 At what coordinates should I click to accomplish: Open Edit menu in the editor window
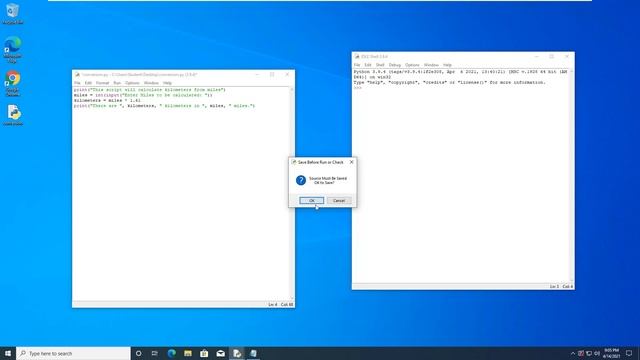[88, 83]
